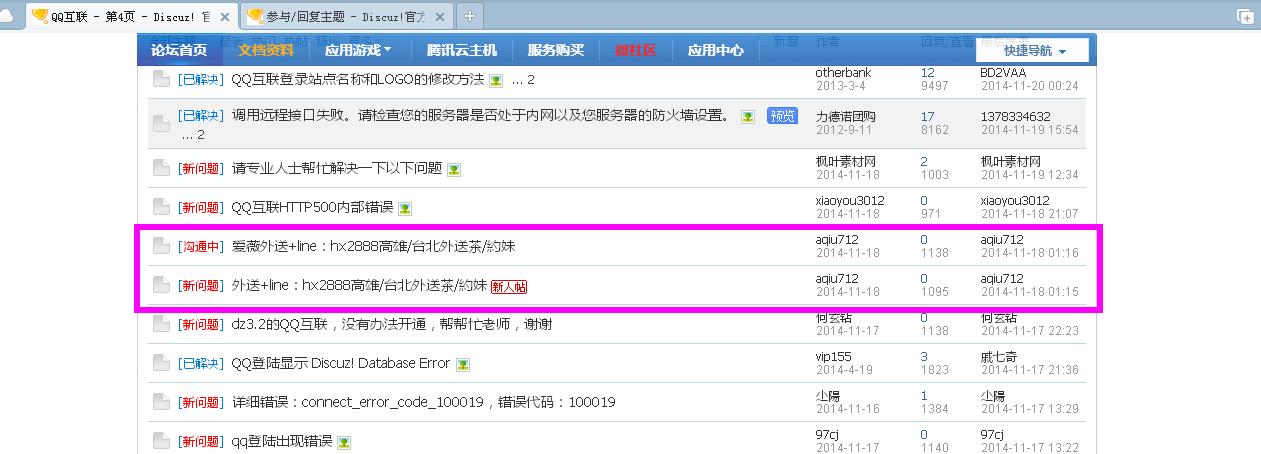Click last reply time 2014-11-18 21:07
Viewport: 1261px width, 454px height.
click(1030, 214)
